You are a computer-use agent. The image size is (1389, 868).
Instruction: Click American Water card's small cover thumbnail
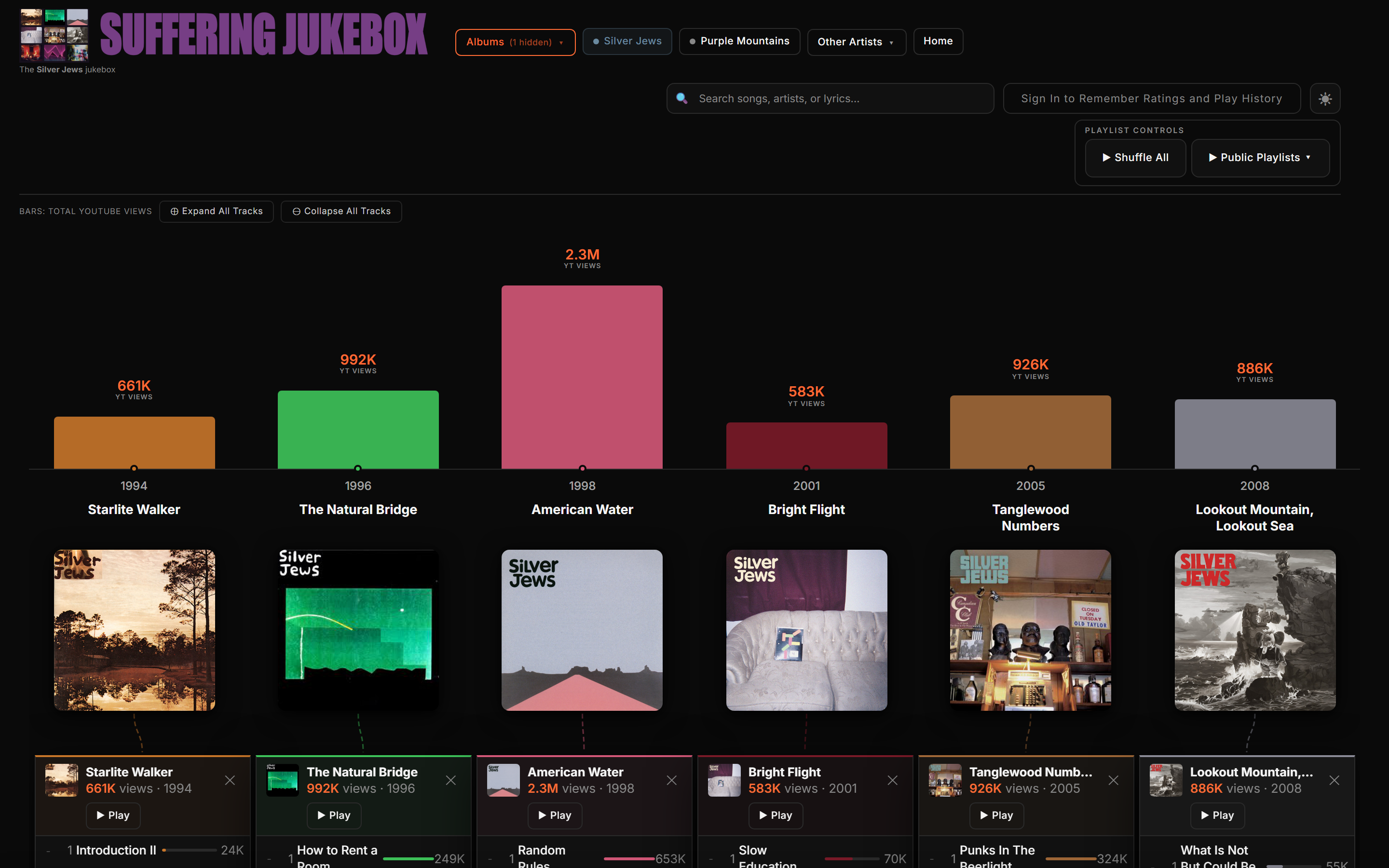click(x=504, y=780)
